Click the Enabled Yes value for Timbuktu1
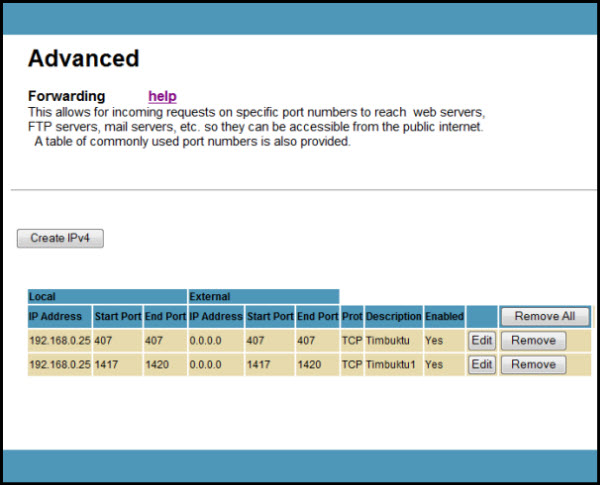600x485 pixels. click(434, 365)
